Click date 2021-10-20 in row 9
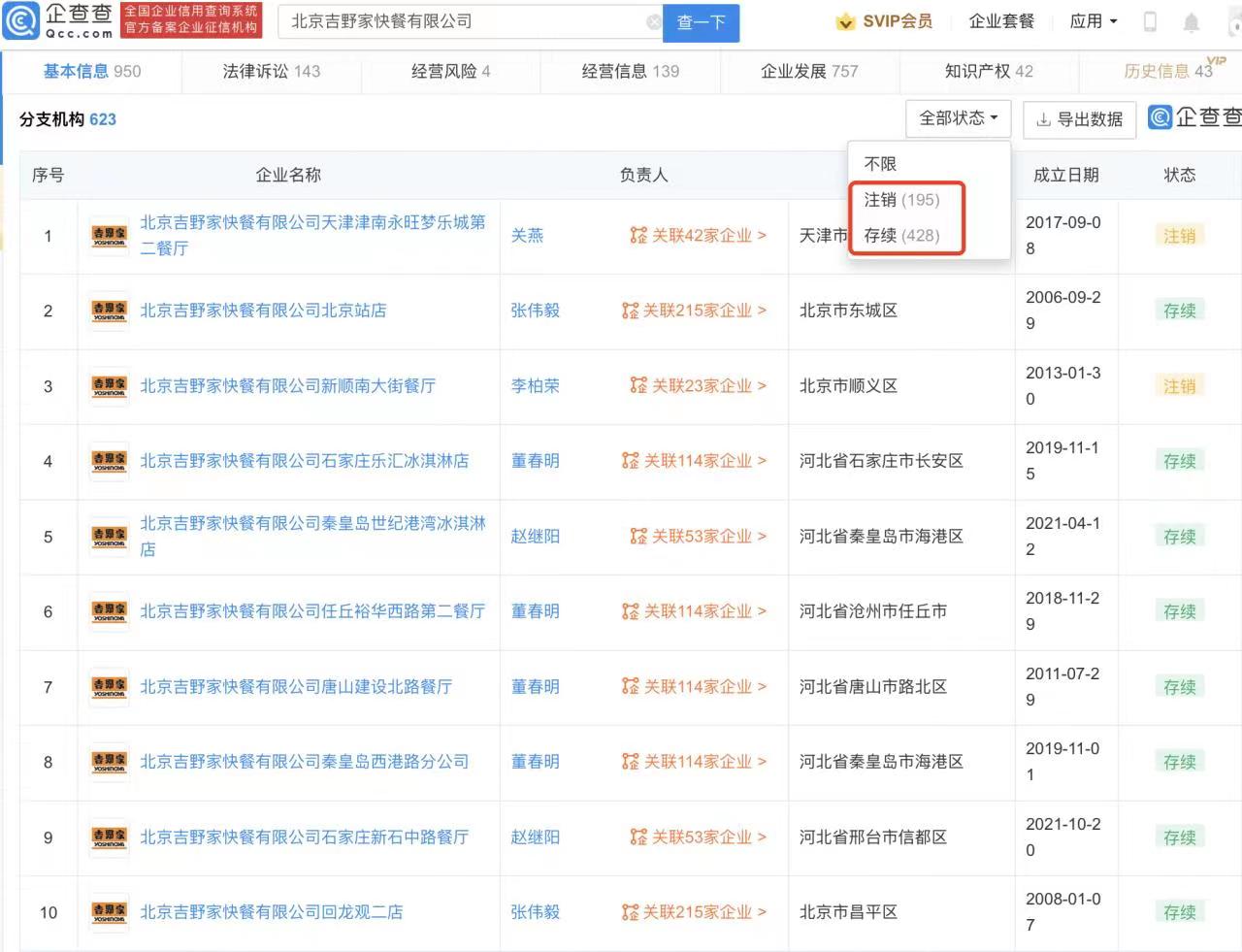Viewport: 1242px width, 952px height. click(1062, 837)
